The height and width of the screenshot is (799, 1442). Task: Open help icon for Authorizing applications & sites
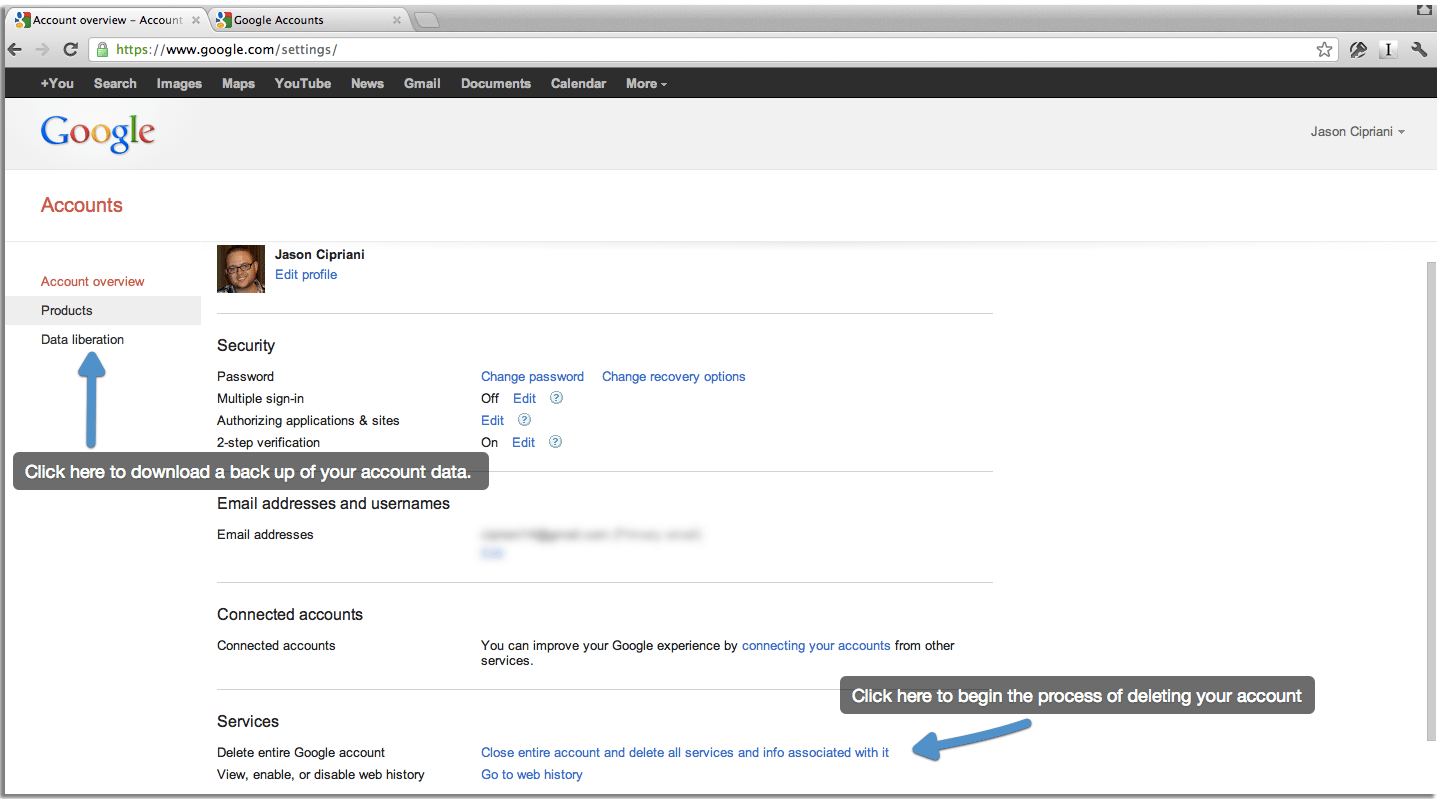(x=523, y=420)
